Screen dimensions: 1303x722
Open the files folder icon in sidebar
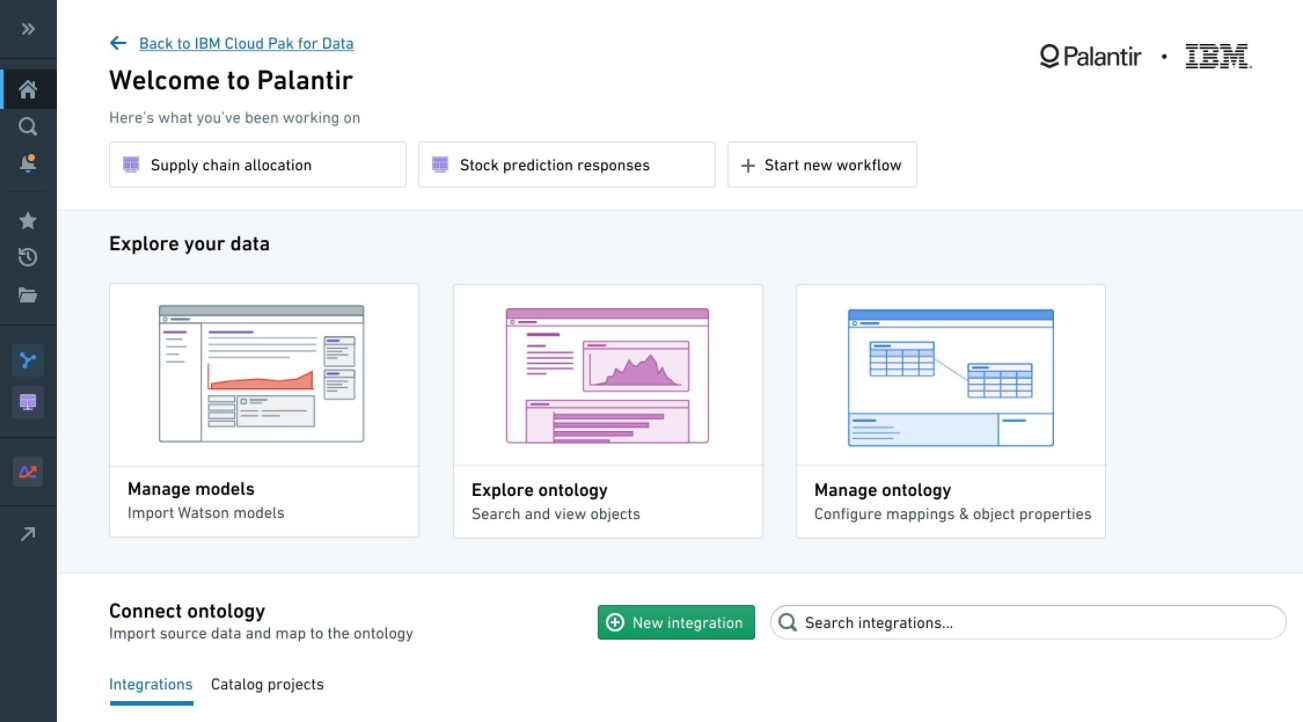pyautogui.click(x=28, y=295)
